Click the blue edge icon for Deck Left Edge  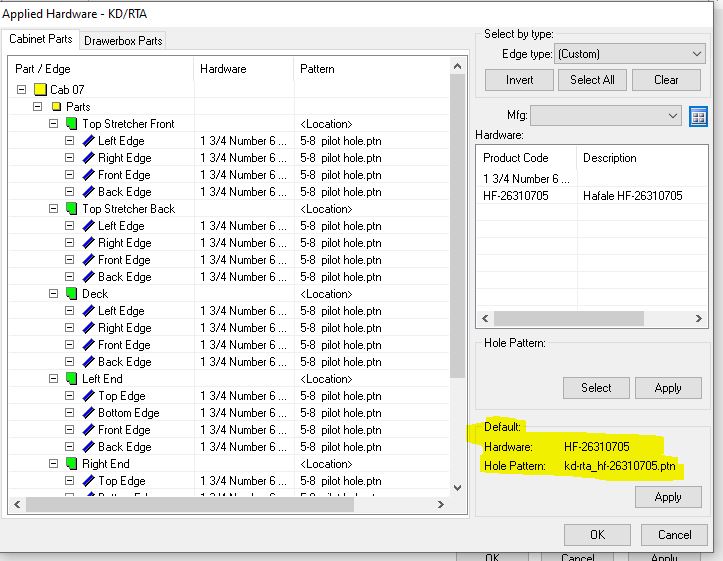coord(88,311)
